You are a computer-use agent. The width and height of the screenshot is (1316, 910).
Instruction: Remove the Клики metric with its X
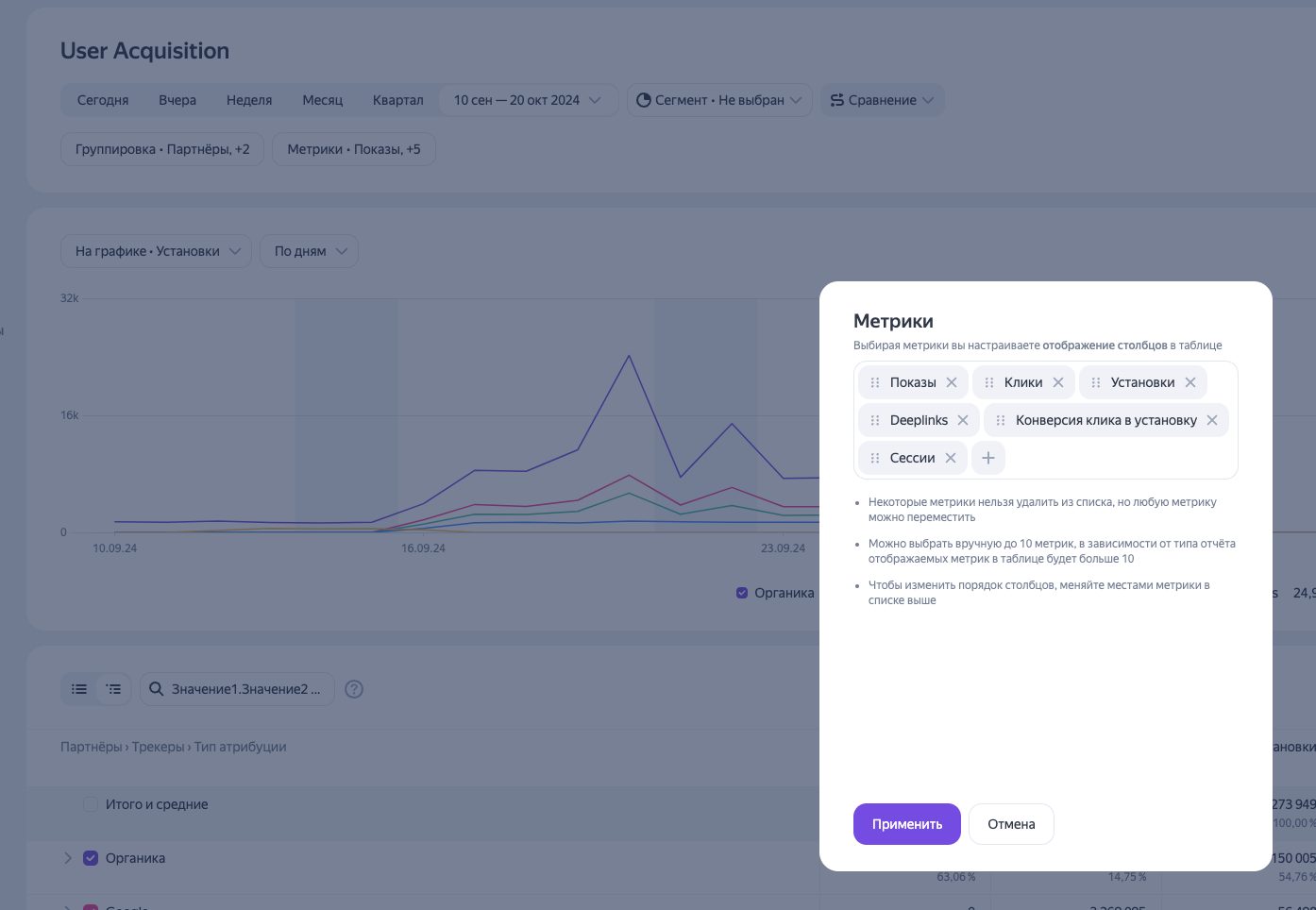[x=1058, y=382]
